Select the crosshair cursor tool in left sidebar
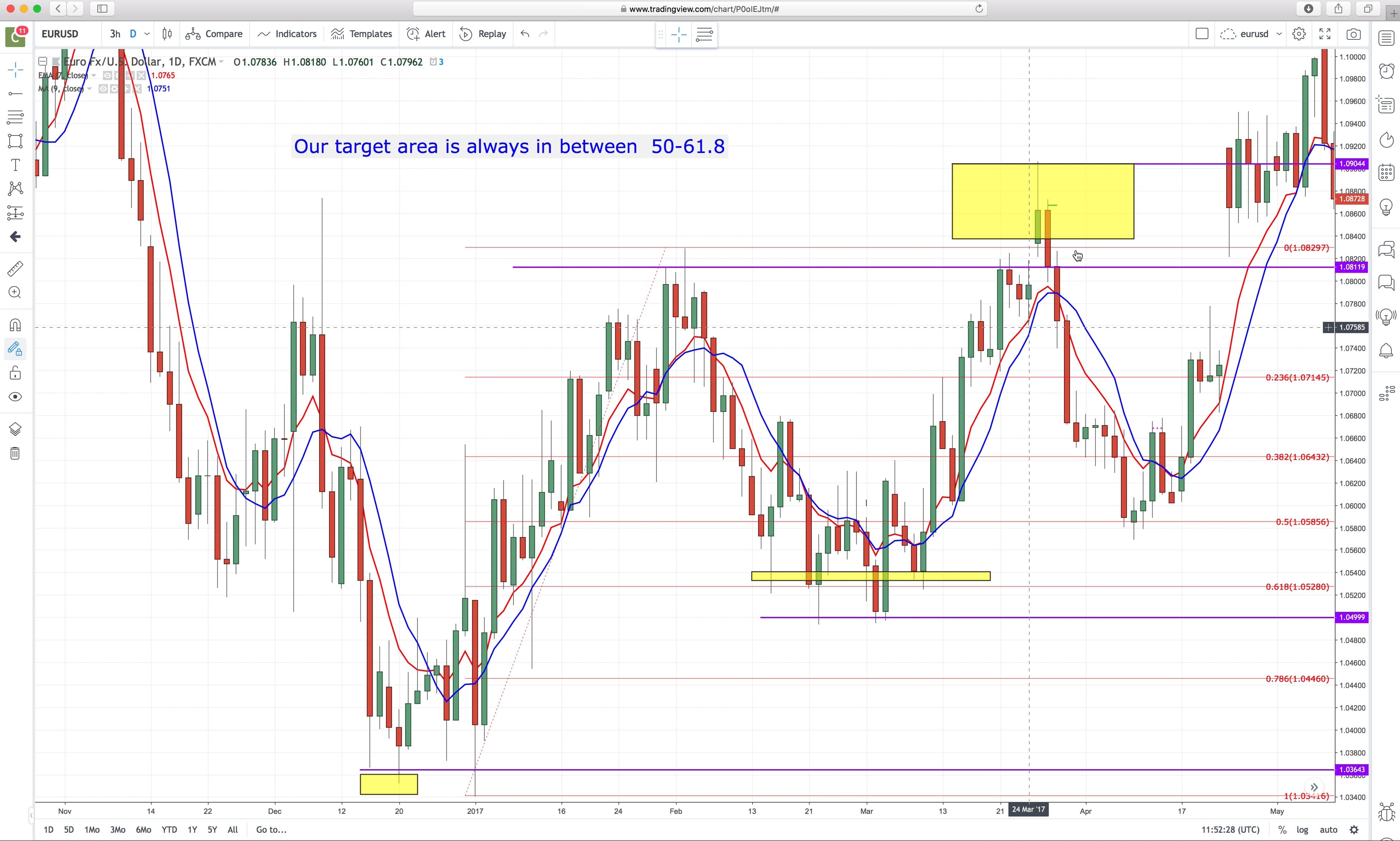 [x=15, y=70]
